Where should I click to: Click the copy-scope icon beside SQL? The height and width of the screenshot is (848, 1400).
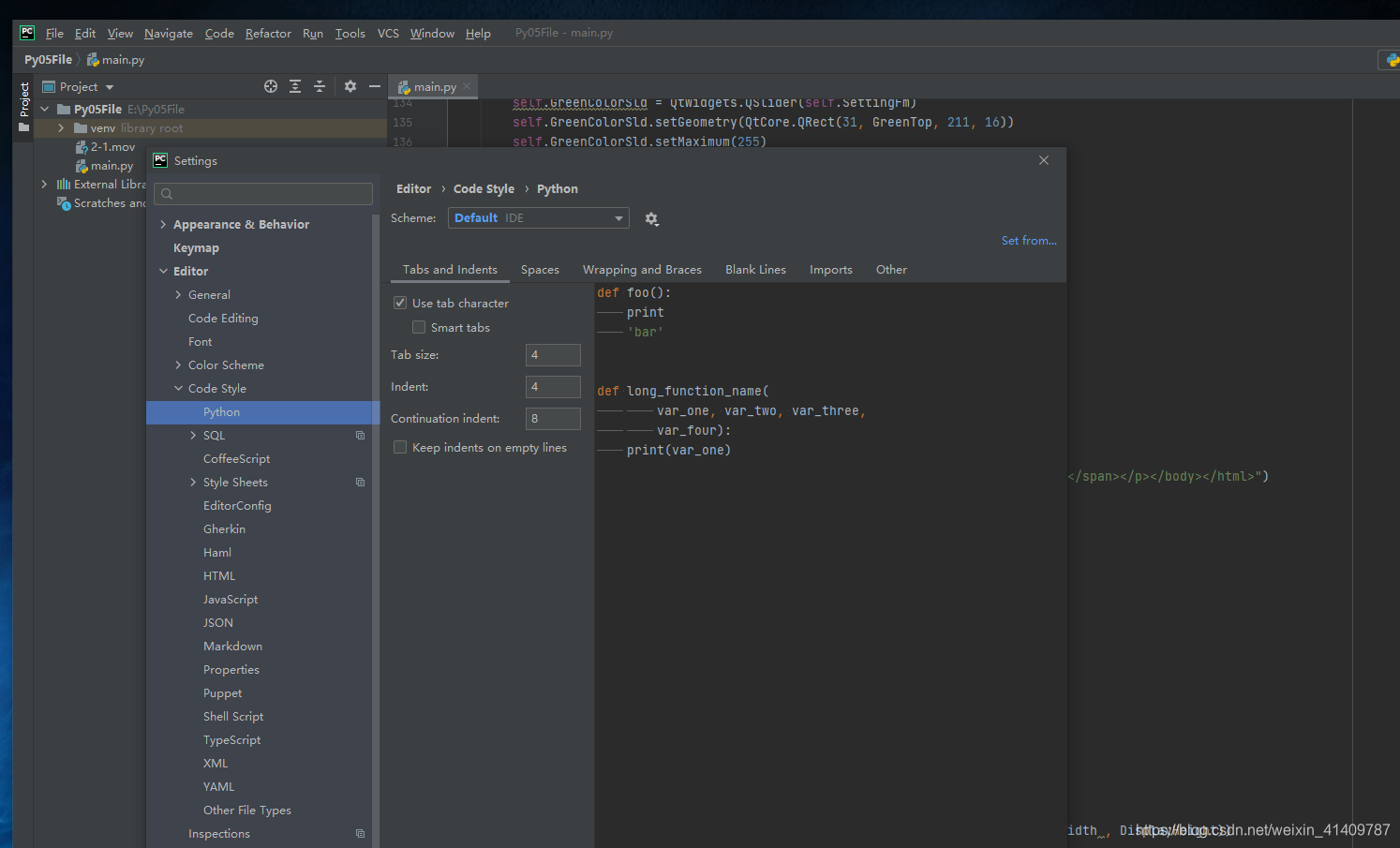pos(360,435)
